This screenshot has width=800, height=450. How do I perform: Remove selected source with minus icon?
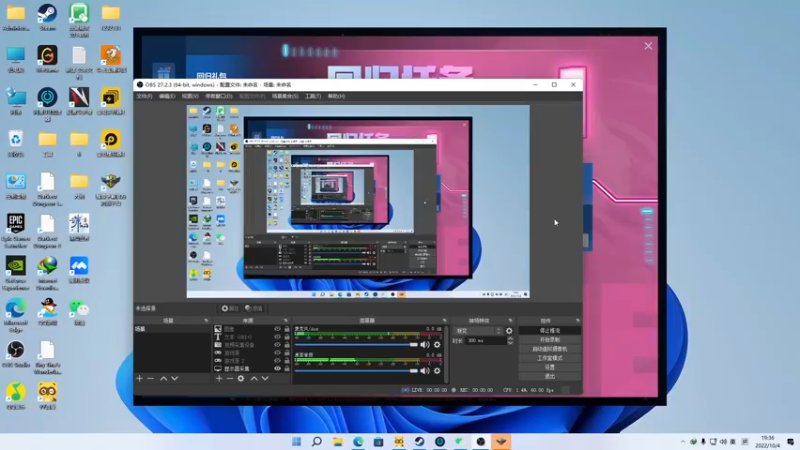pyautogui.click(x=230, y=379)
